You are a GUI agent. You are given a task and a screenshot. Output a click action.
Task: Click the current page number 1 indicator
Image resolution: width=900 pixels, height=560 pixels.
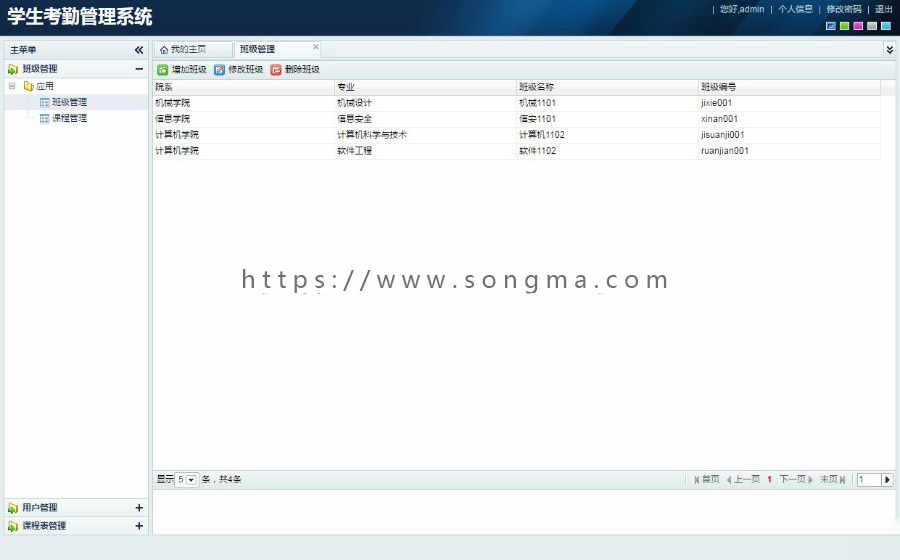769,479
